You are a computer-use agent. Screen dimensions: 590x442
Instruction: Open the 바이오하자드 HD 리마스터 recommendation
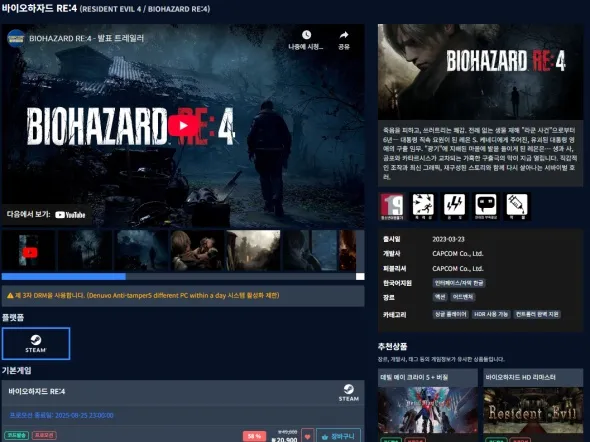coord(533,405)
